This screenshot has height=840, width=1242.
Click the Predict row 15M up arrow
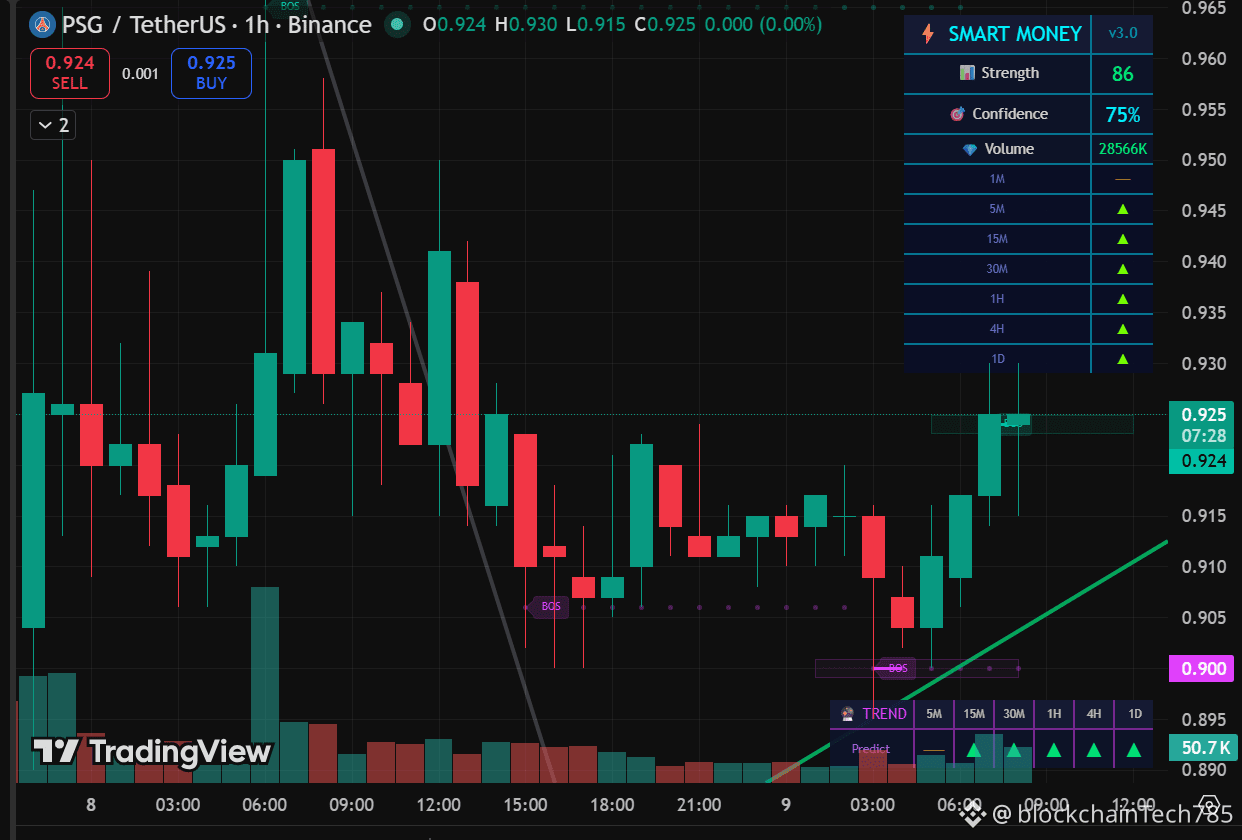coord(973,749)
